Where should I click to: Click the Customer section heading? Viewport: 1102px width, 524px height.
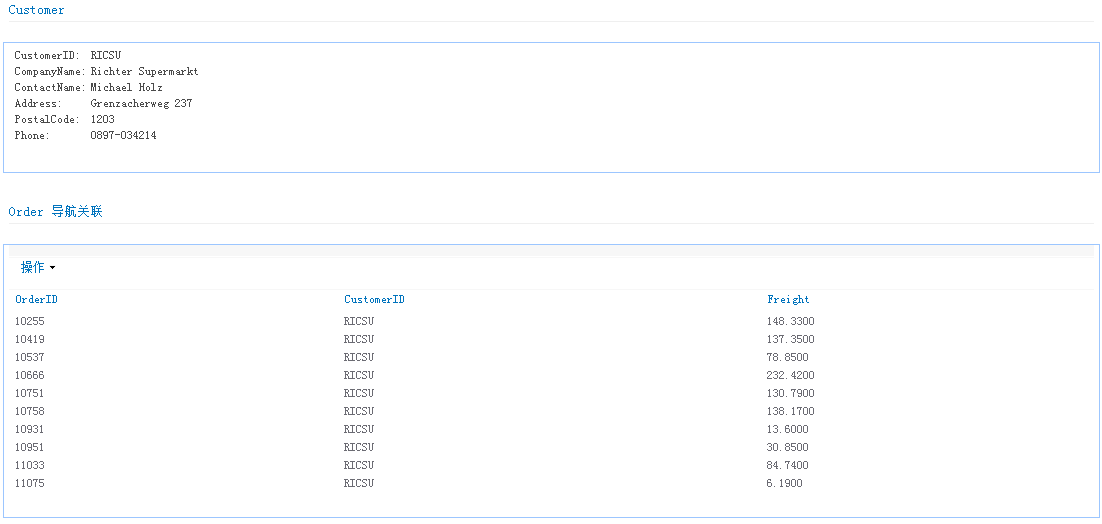click(36, 10)
